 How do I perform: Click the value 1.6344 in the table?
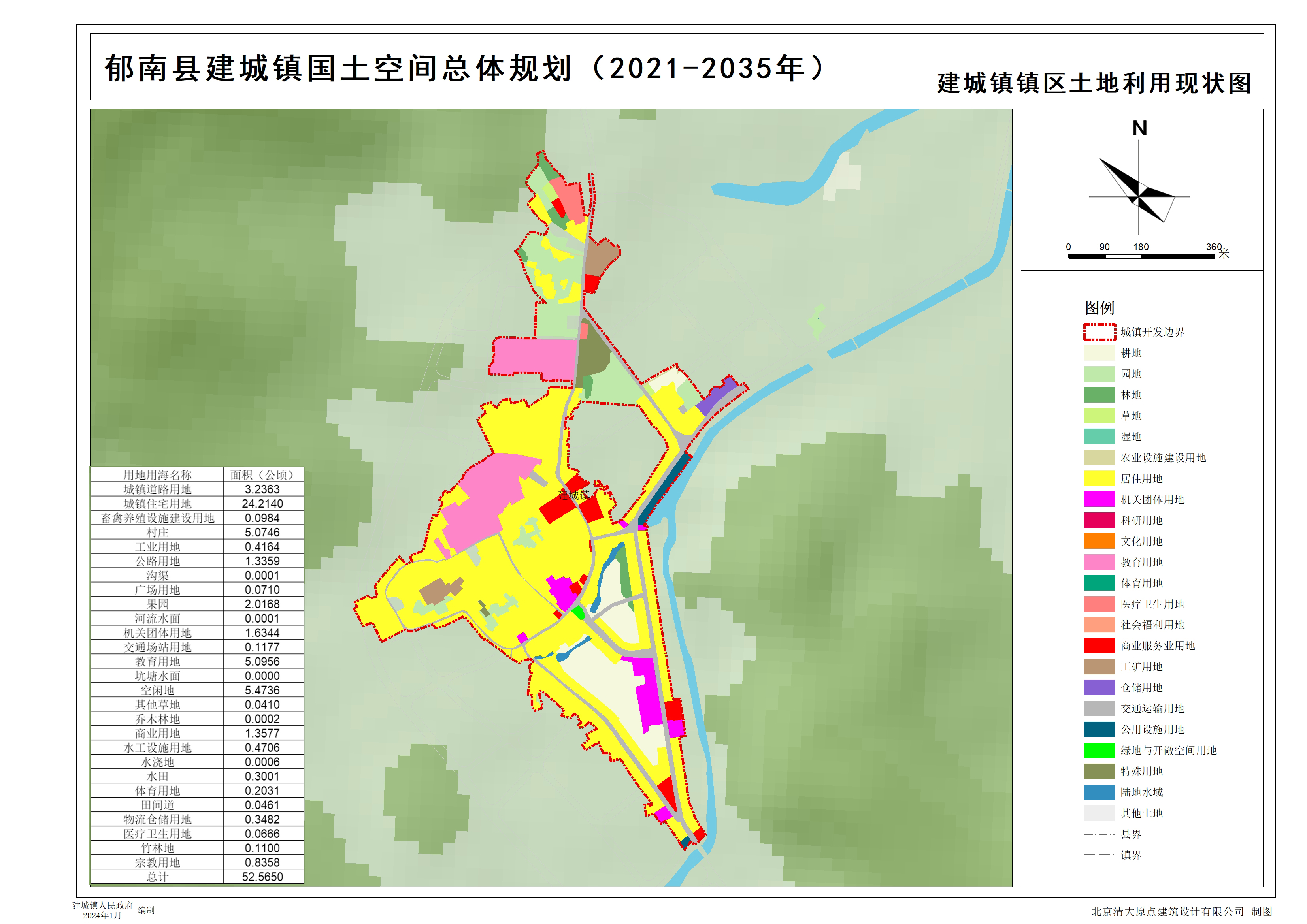(262, 633)
